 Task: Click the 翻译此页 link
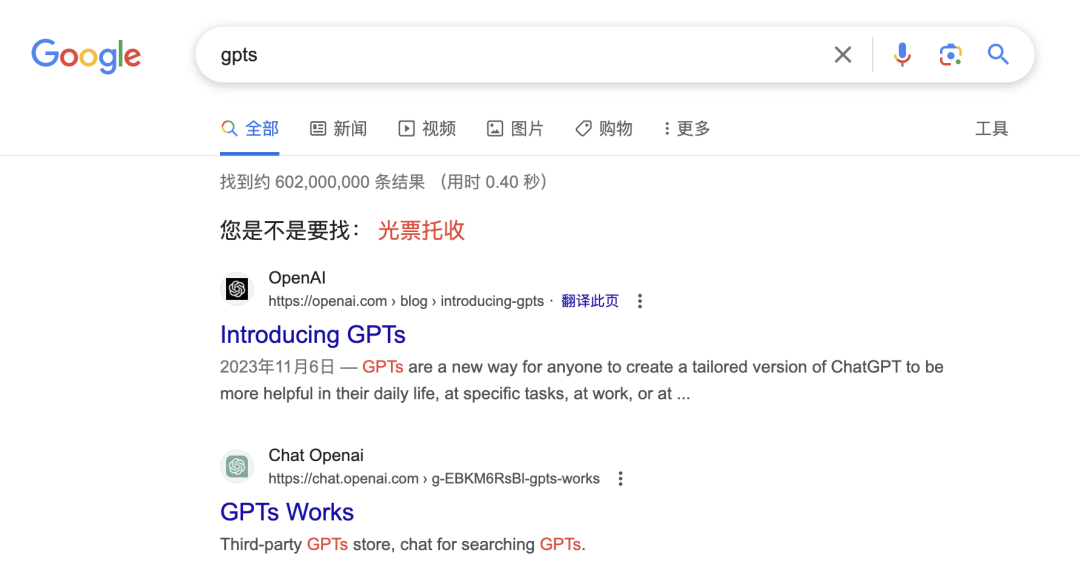coord(590,301)
